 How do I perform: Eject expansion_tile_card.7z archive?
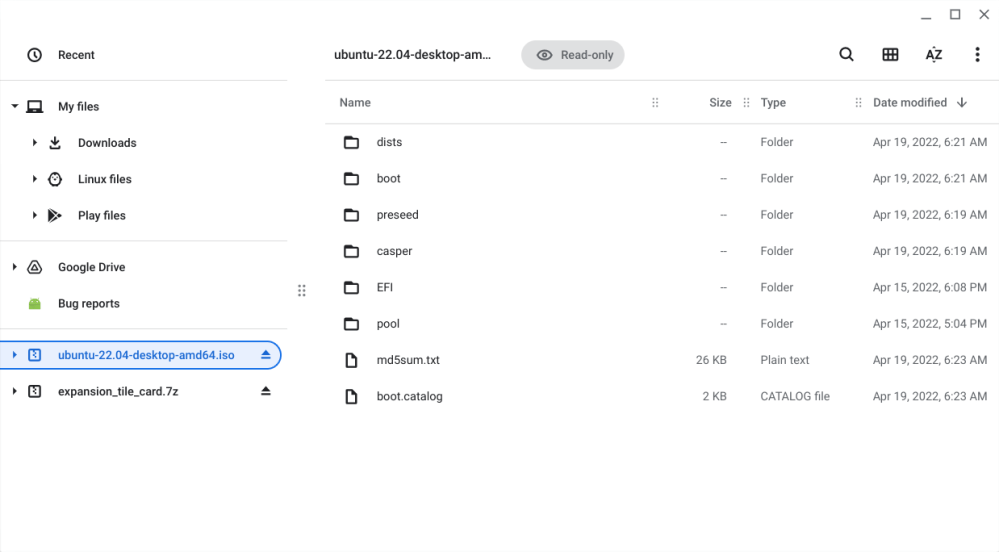[x=266, y=391]
